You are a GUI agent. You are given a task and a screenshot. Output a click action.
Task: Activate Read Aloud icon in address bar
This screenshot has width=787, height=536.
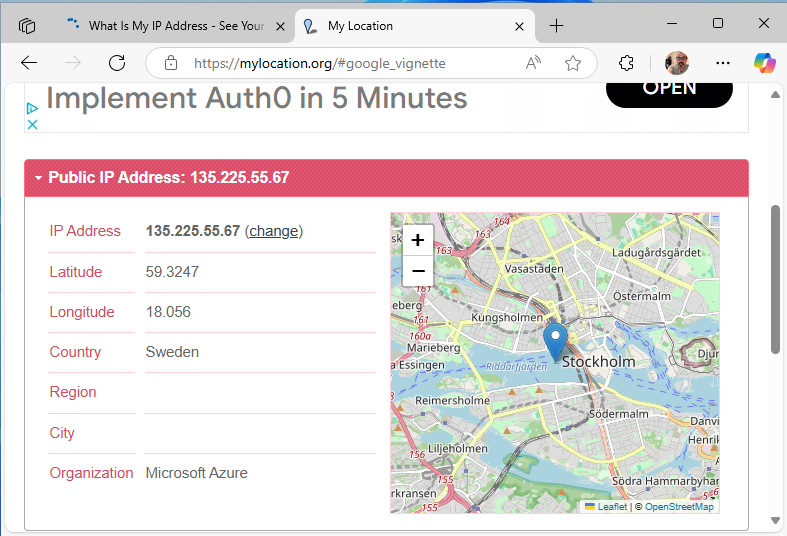coord(533,63)
